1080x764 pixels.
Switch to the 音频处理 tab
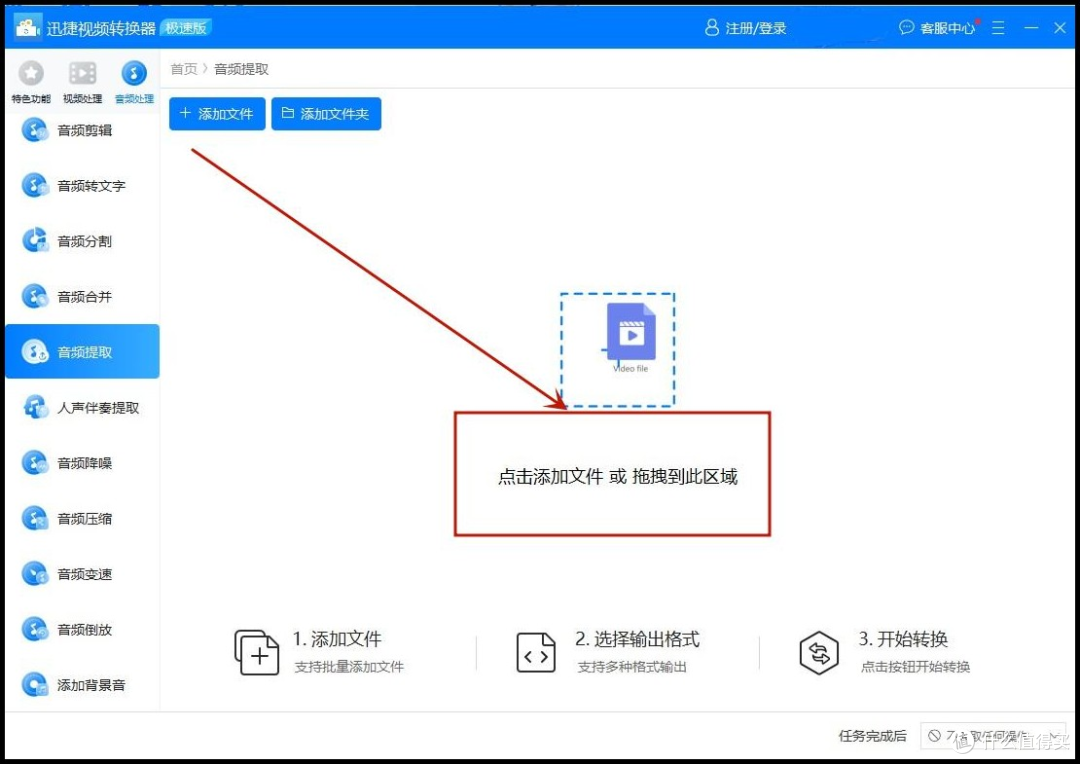tap(134, 81)
